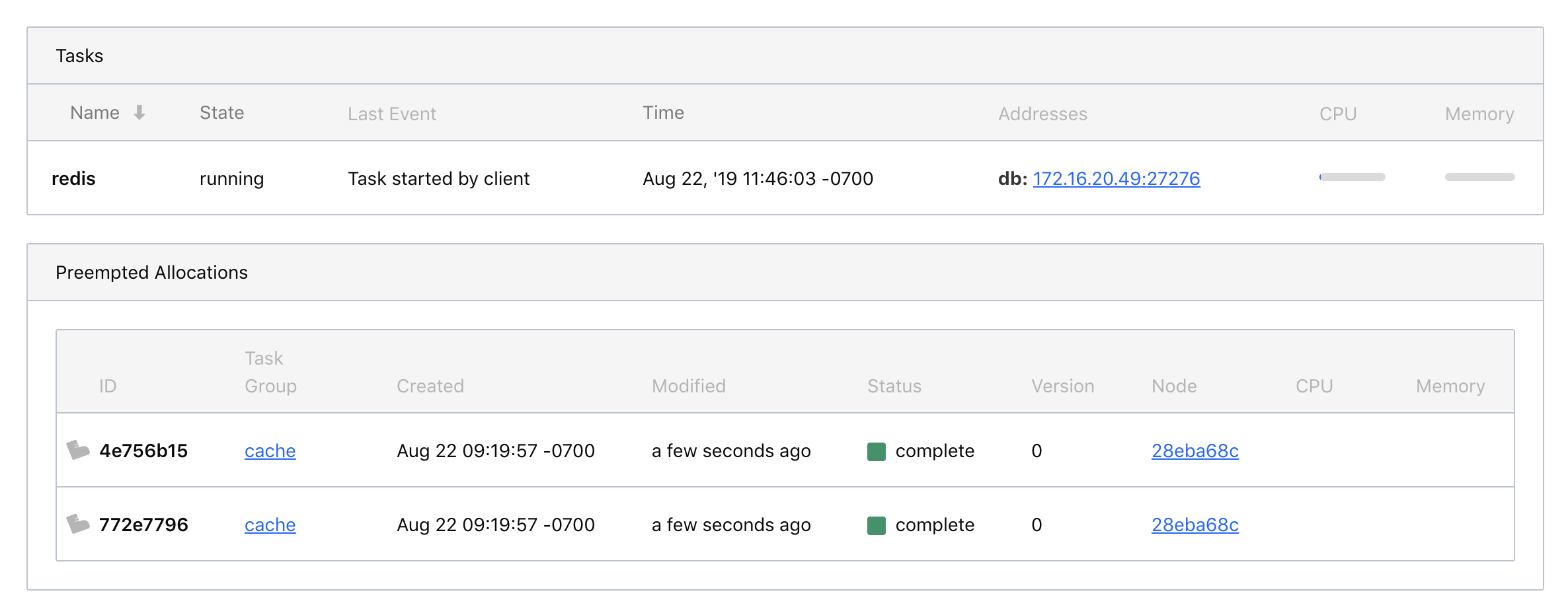The image size is (1568, 613).
Task: Open cache task group for allocation 772e7796
Action: point(270,525)
